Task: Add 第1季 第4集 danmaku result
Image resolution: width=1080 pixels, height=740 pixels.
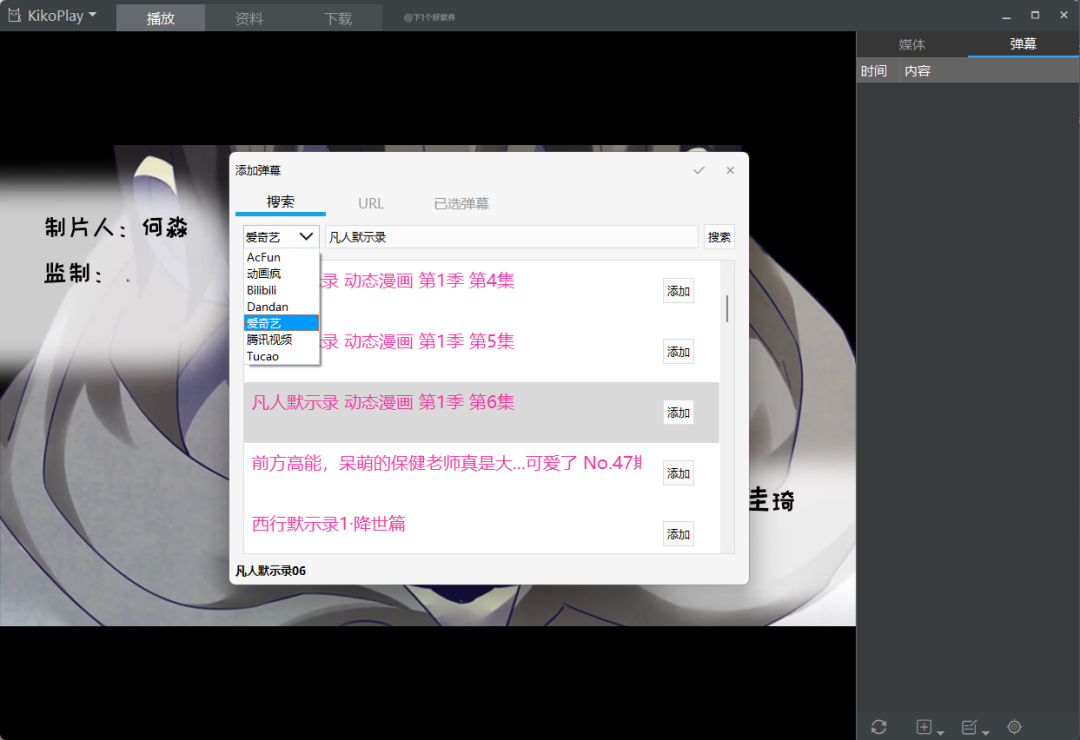Action: (x=678, y=291)
